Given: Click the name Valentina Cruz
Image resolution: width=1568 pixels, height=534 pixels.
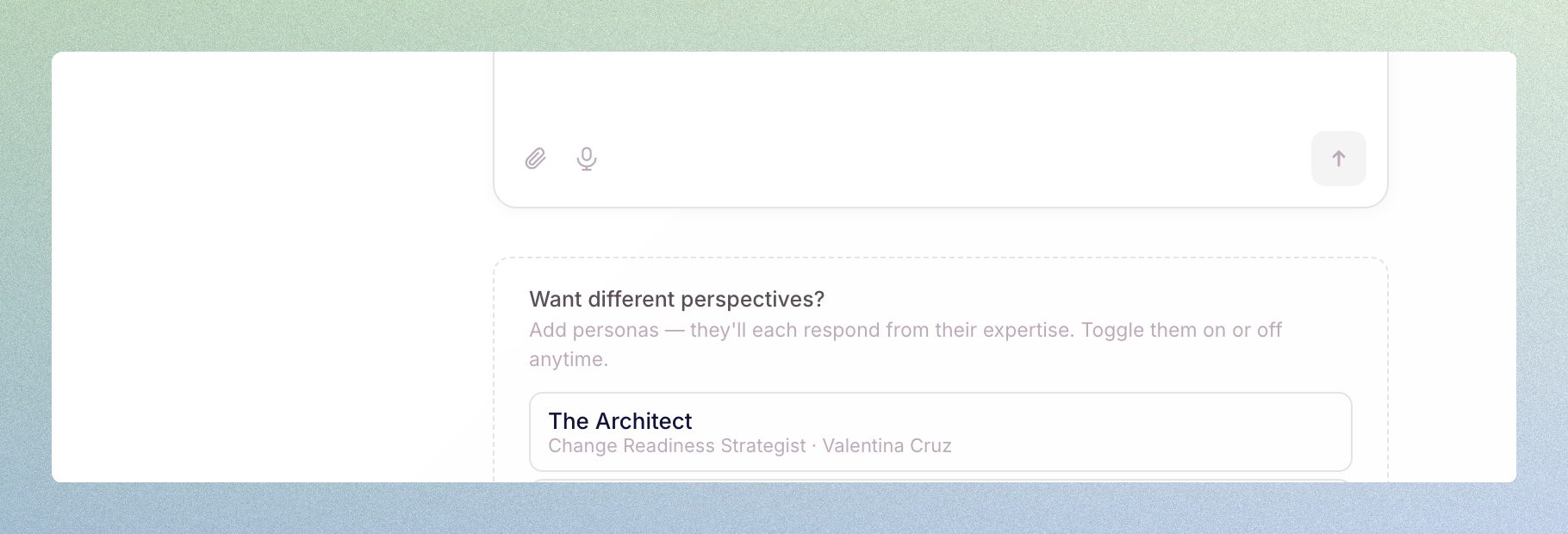Looking at the screenshot, I should [x=887, y=446].
